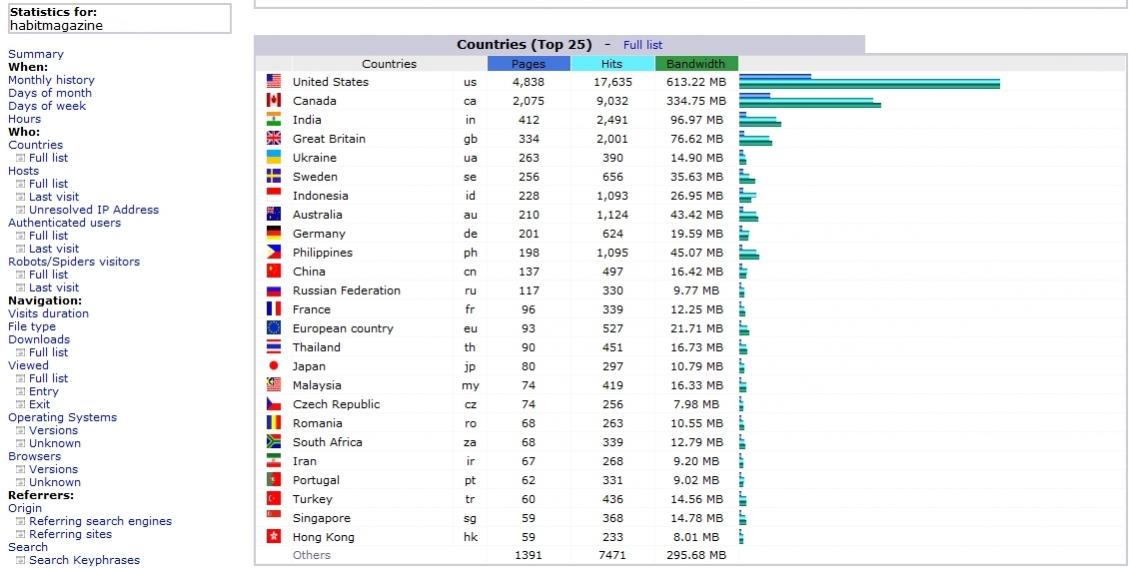Click the Russian Federation flag icon
Screen dimensions: 1129x568
click(274, 290)
